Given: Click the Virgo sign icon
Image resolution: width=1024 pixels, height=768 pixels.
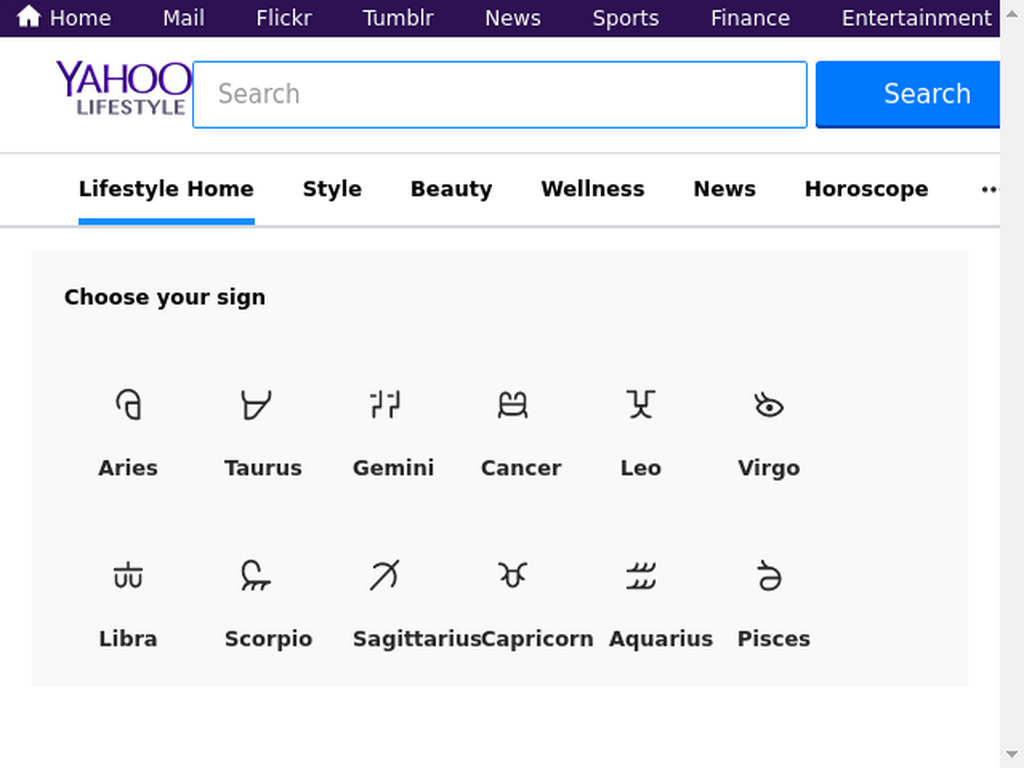Looking at the screenshot, I should click(x=769, y=405).
